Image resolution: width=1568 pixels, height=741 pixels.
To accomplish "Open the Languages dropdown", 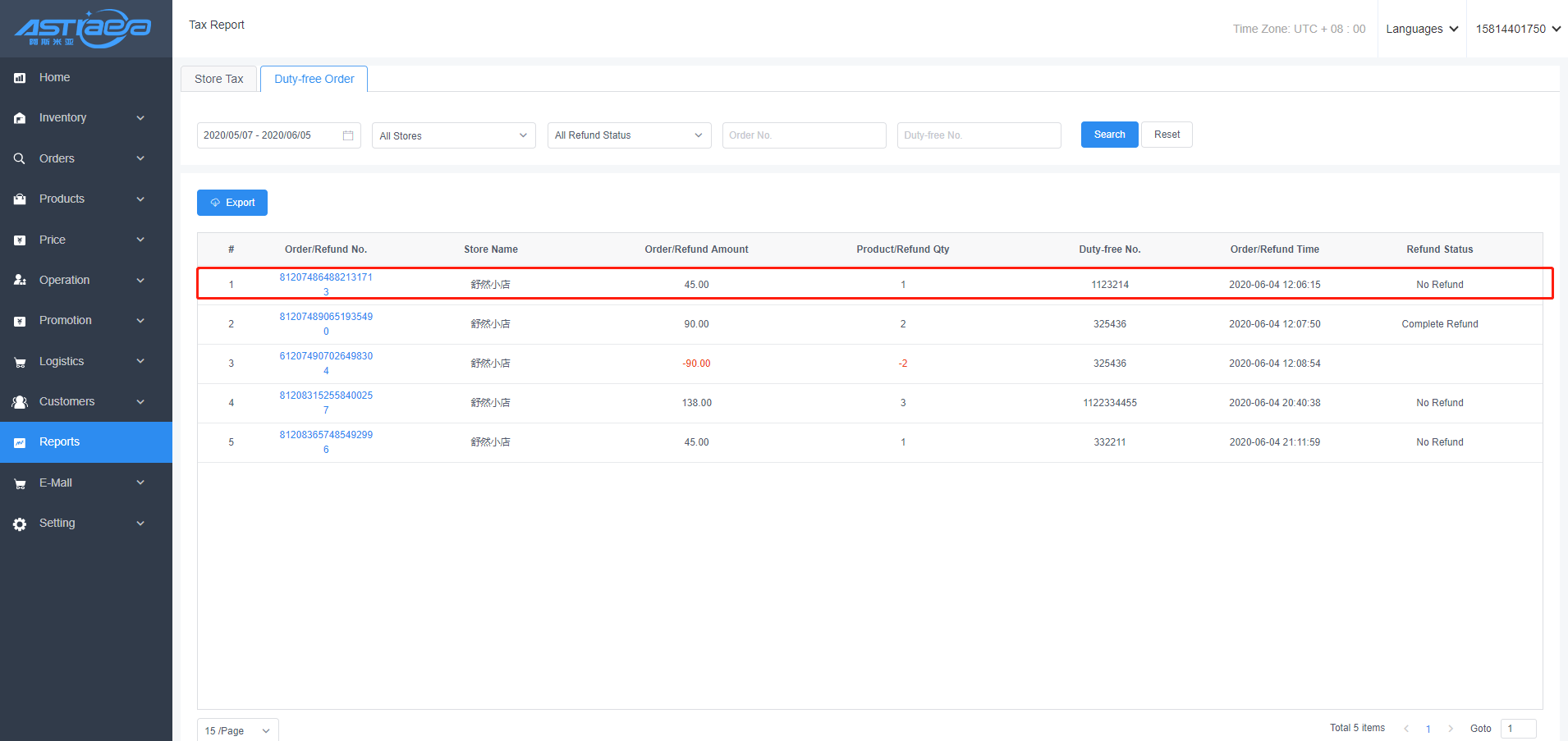I will pos(1422,29).
